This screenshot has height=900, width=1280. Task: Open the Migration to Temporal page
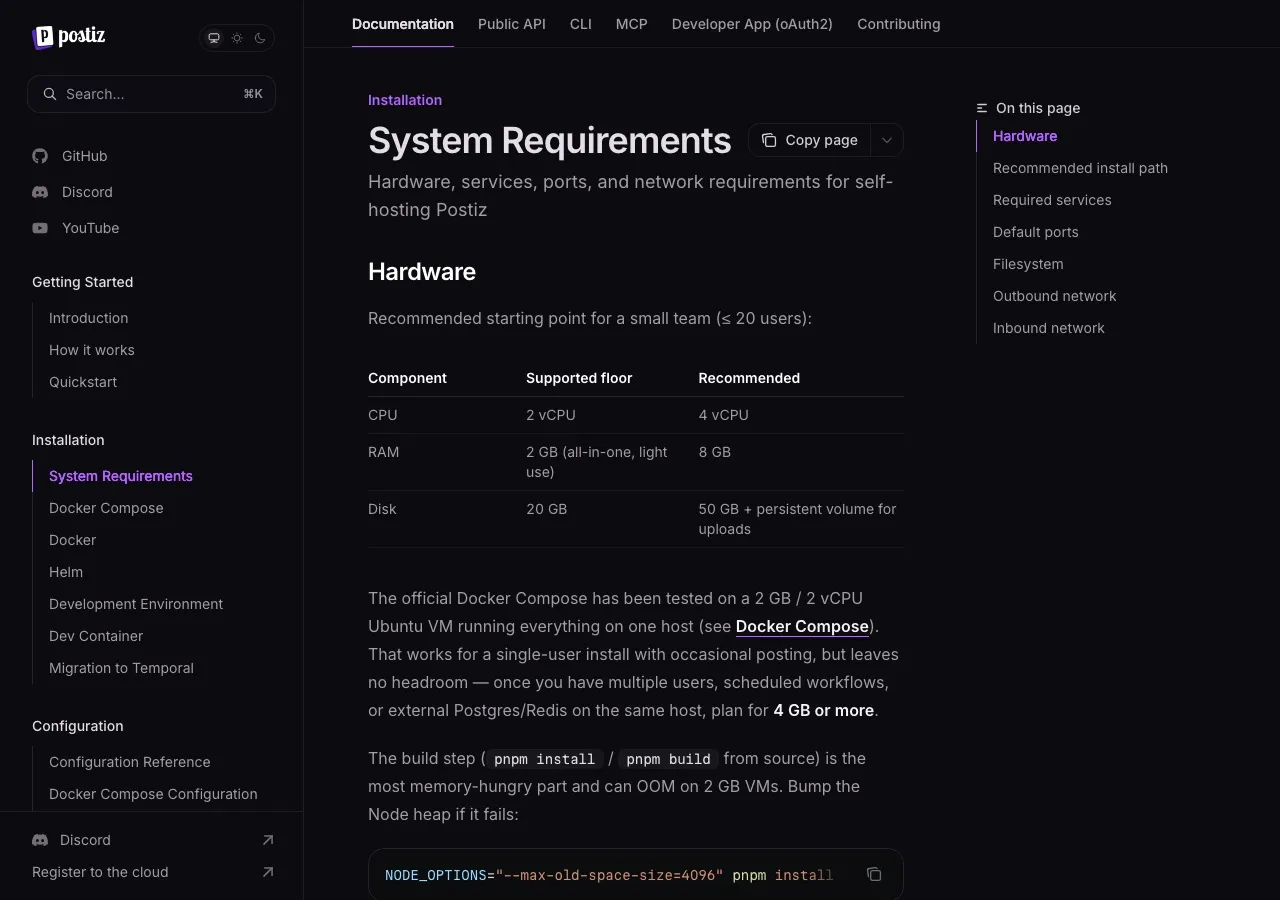(x=121, y=668)
